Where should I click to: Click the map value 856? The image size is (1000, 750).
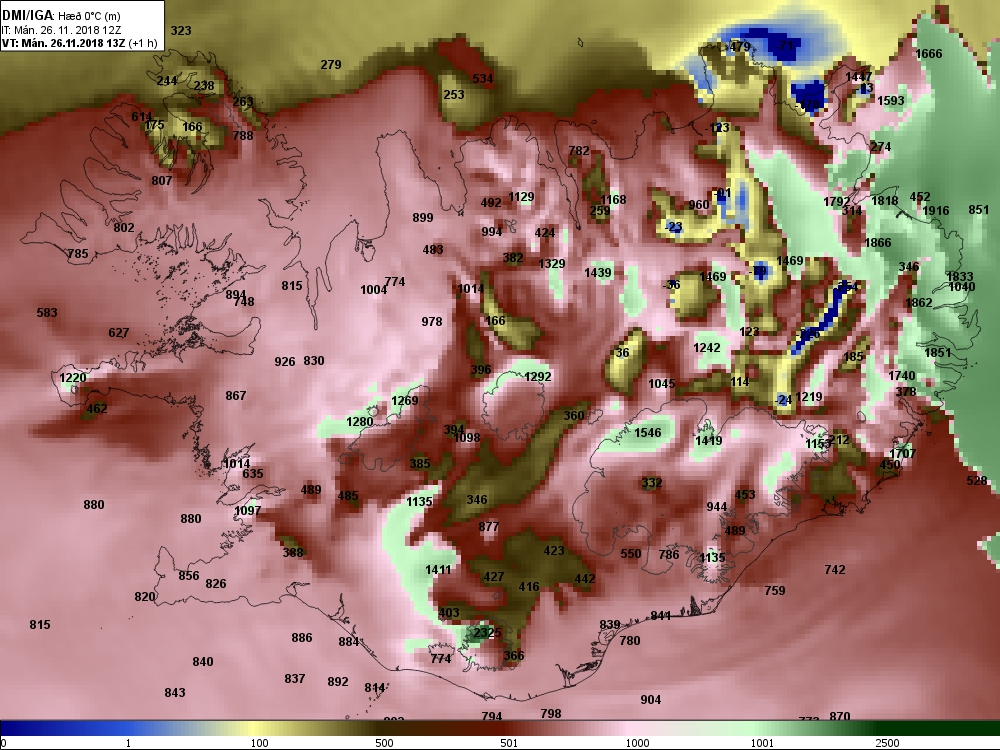pos(189,576)
